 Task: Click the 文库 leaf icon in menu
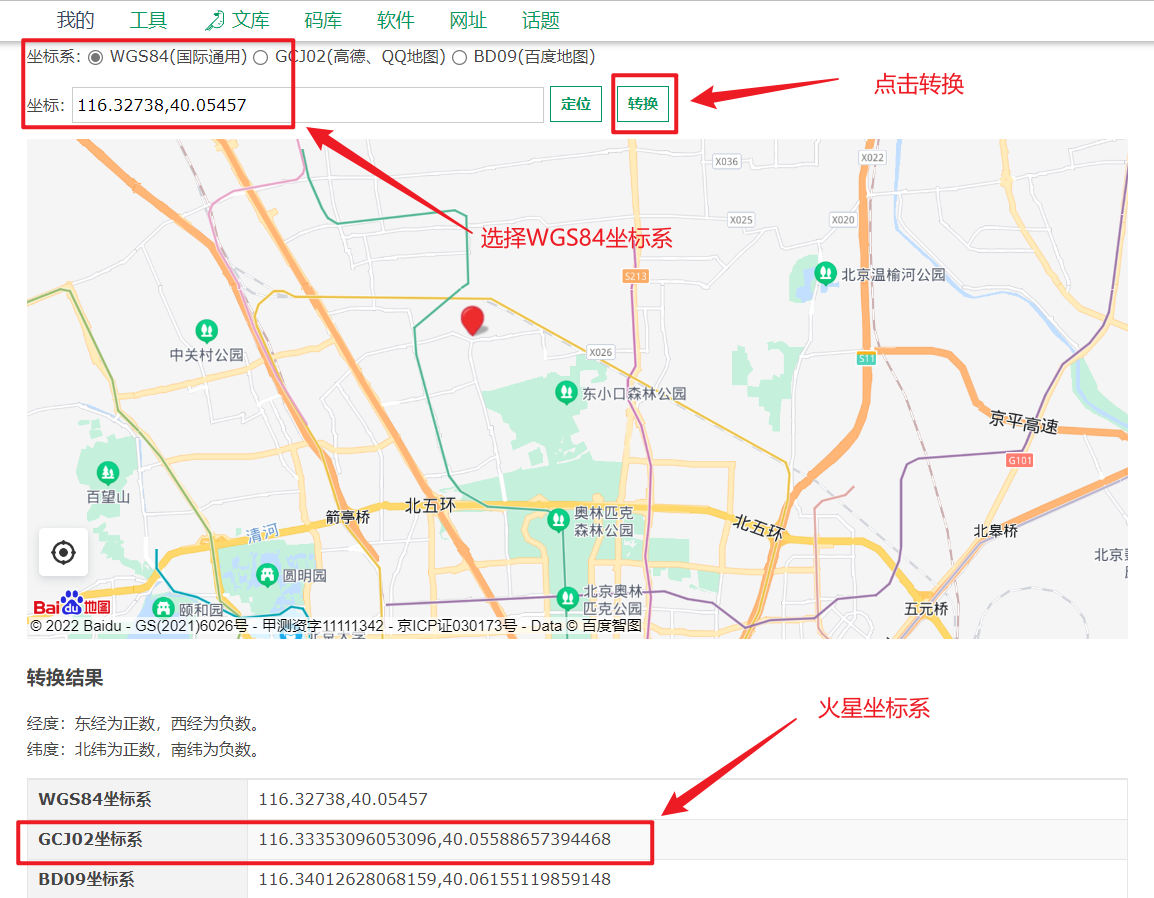coord(215,21)
